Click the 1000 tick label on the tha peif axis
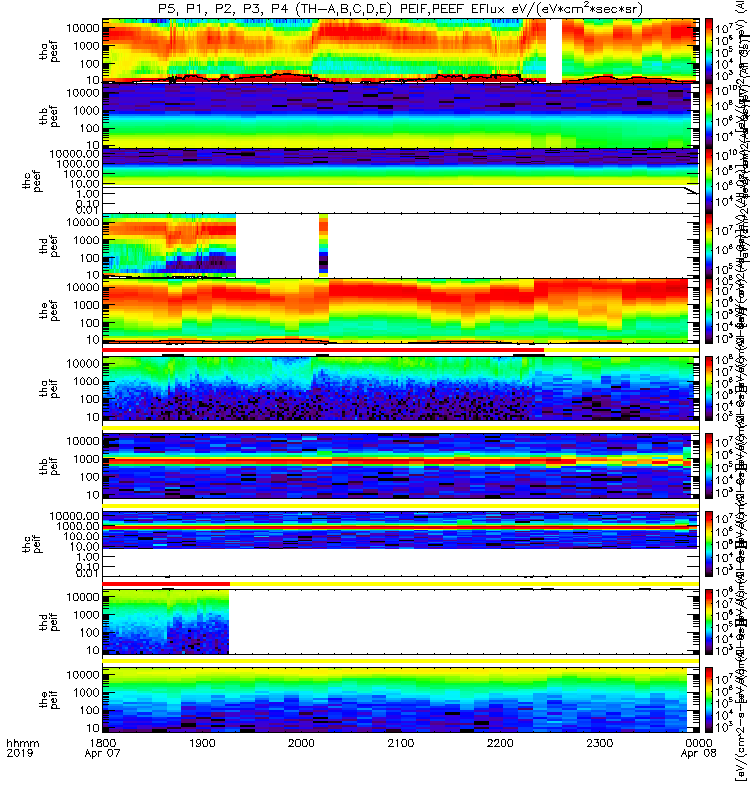 tap(86, 382)
